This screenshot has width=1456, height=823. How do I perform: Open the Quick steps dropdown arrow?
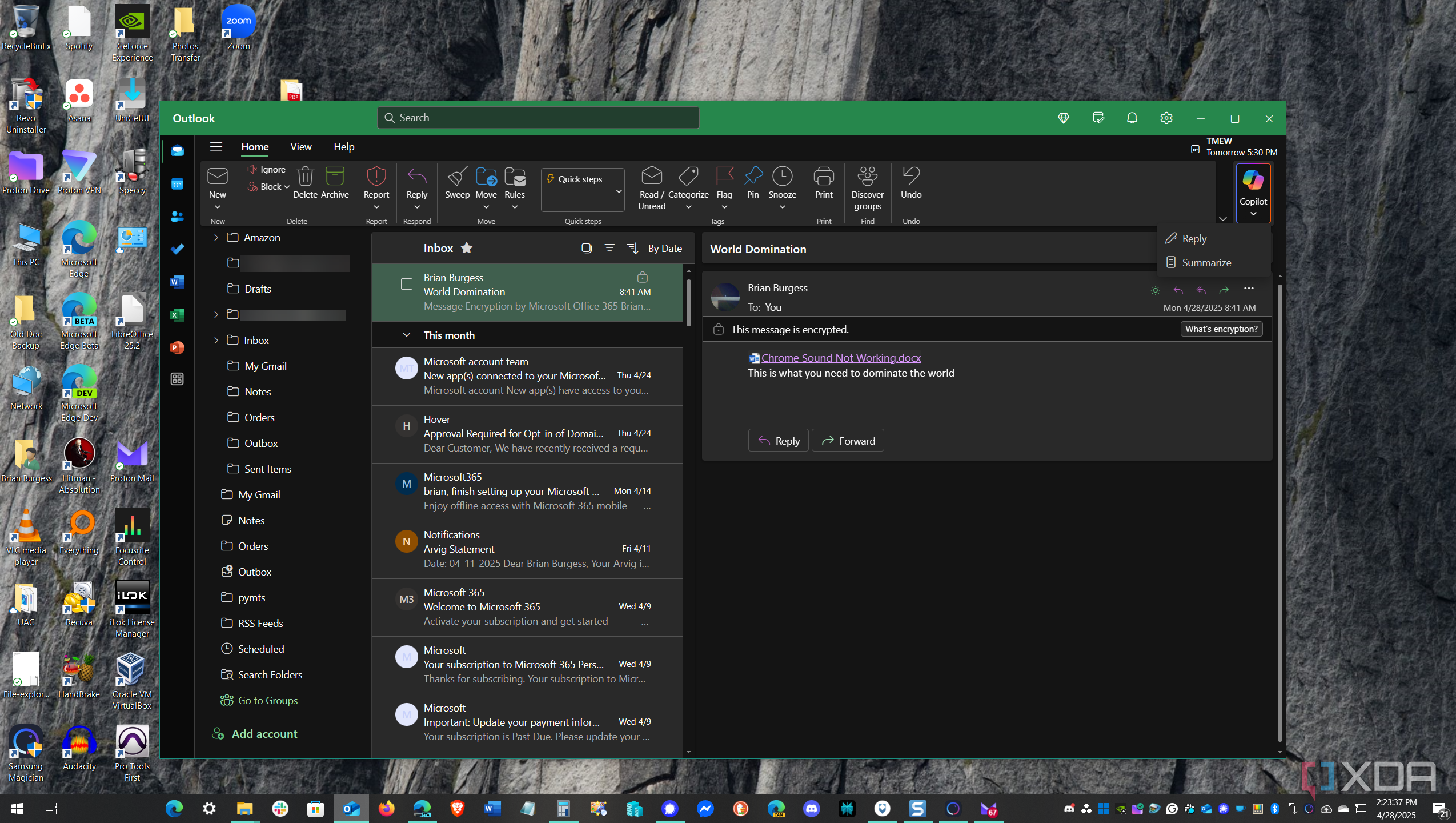tap(619, 191)
